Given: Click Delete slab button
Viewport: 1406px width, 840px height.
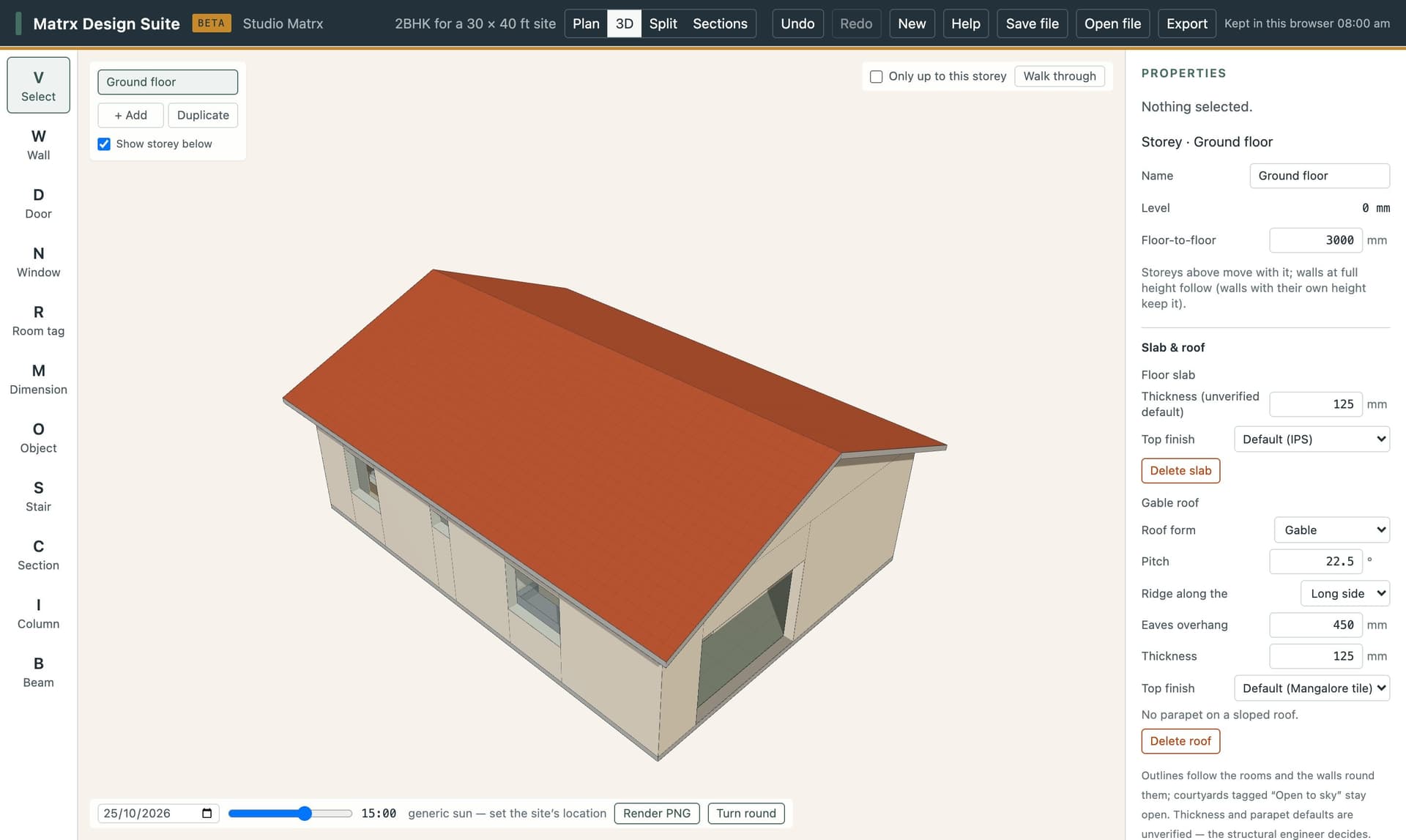Looking at the screenshot, I should (1180, 470).
